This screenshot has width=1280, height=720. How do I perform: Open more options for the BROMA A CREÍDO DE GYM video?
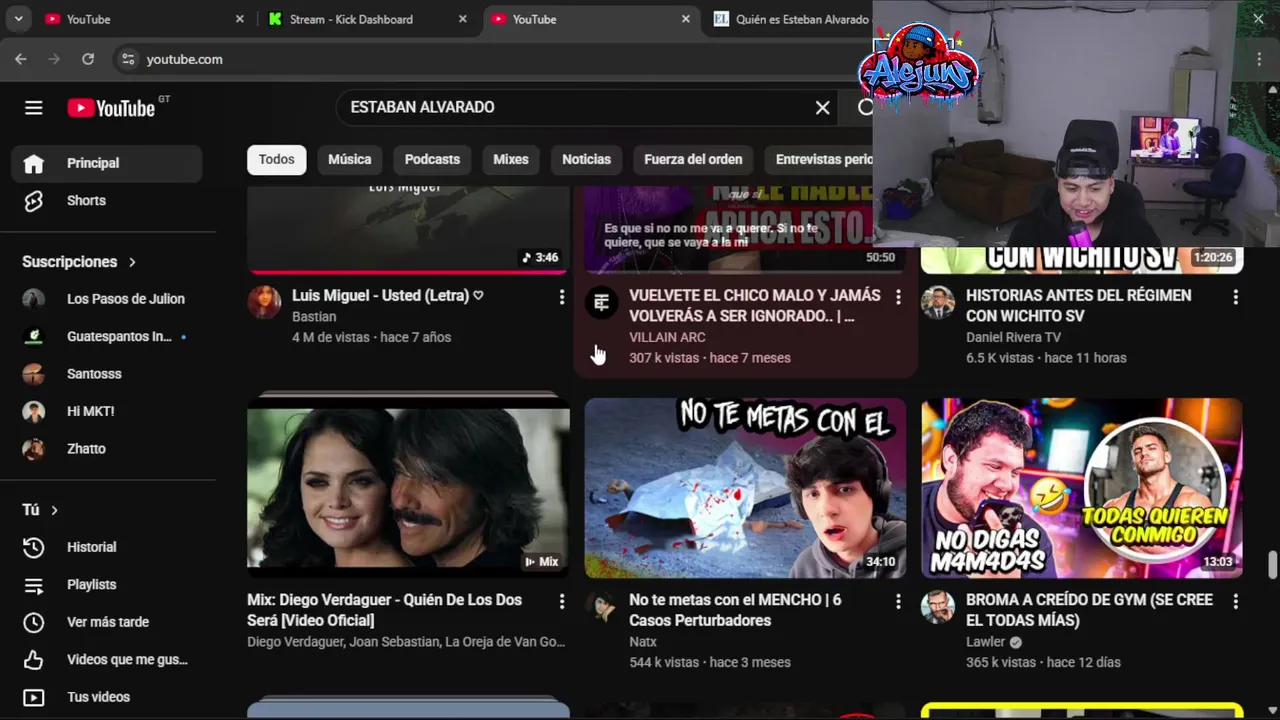[1235, 601]
